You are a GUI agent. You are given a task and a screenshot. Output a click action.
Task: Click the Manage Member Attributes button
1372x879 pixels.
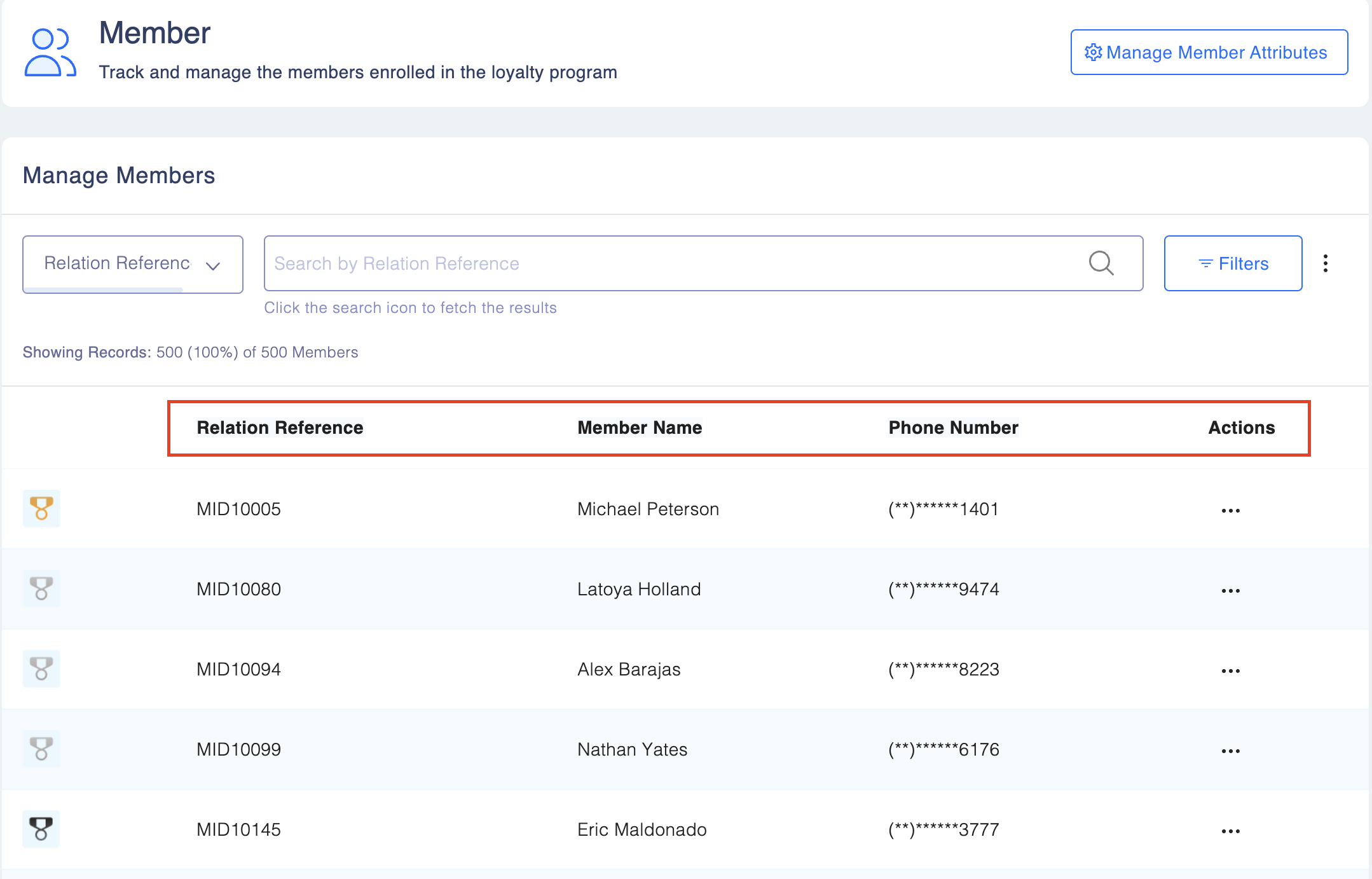click(x=1209, y=52)
